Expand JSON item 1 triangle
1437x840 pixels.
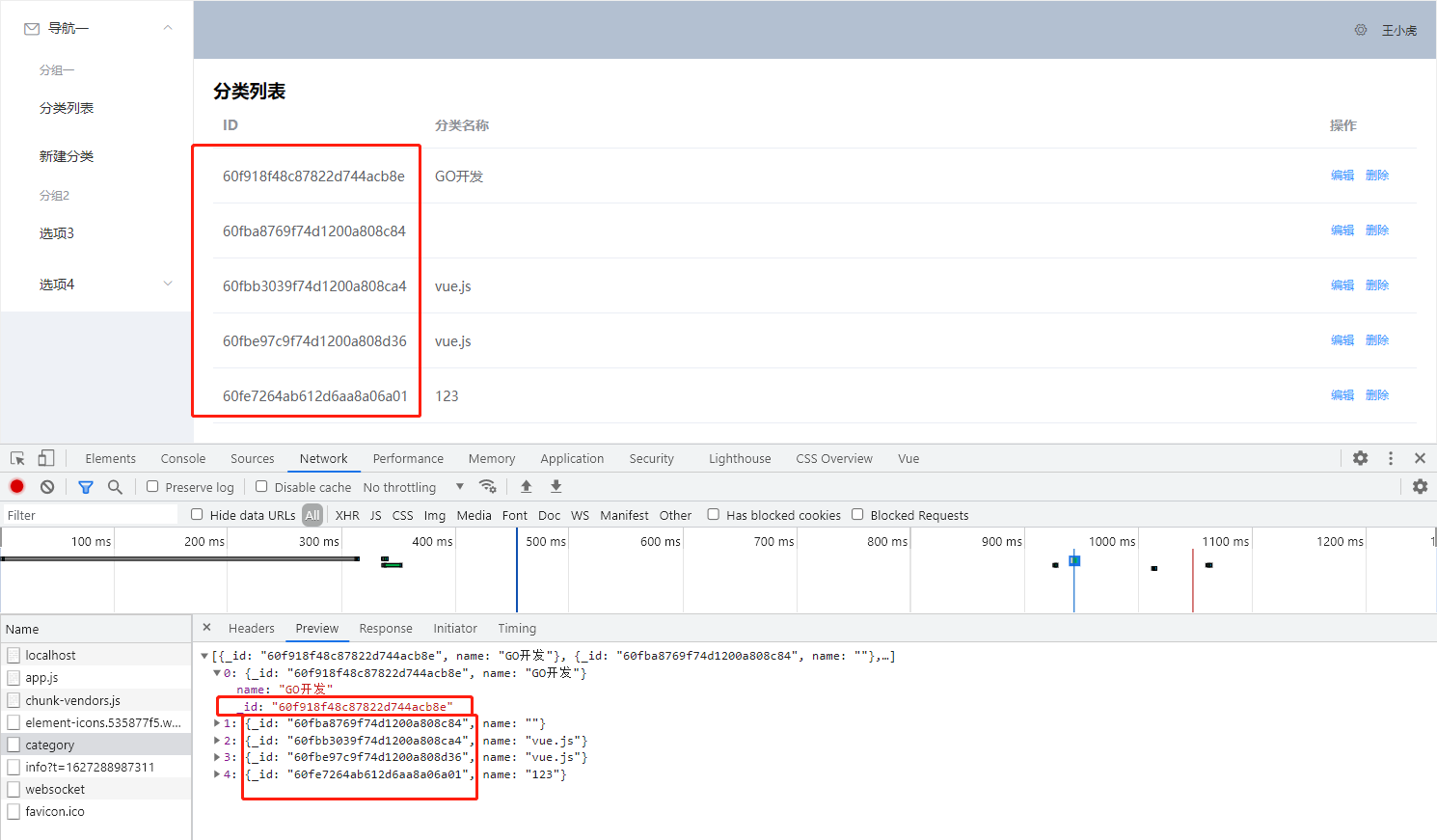(217, 723)
